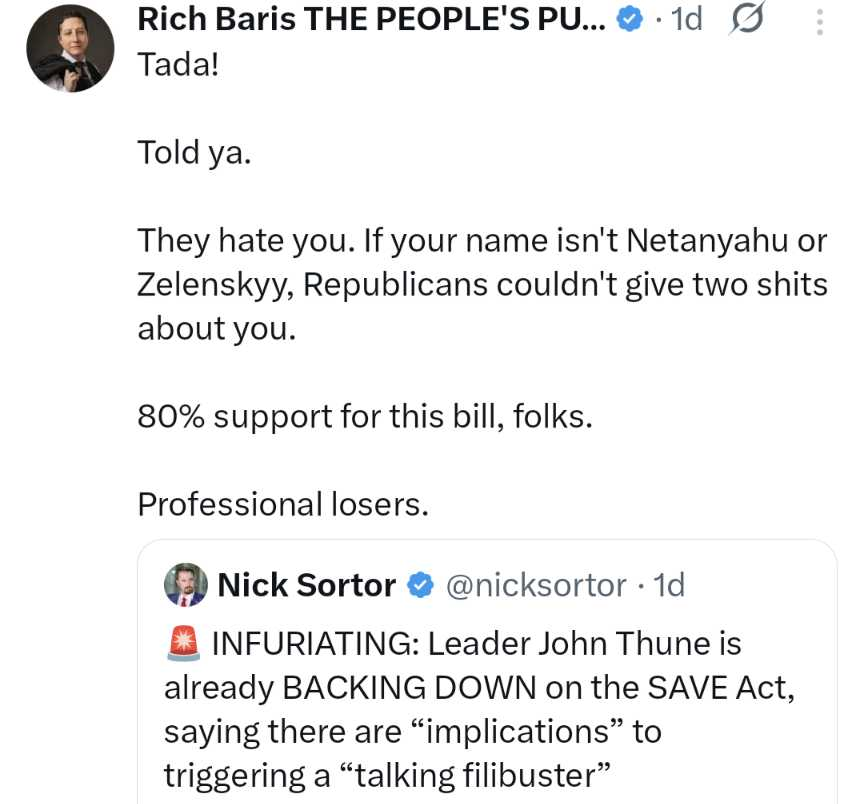The height and width of the screenshot is (804, 864).
Task: Click Rich Baris's blue verified badge
Action: (x=630, y=19)
